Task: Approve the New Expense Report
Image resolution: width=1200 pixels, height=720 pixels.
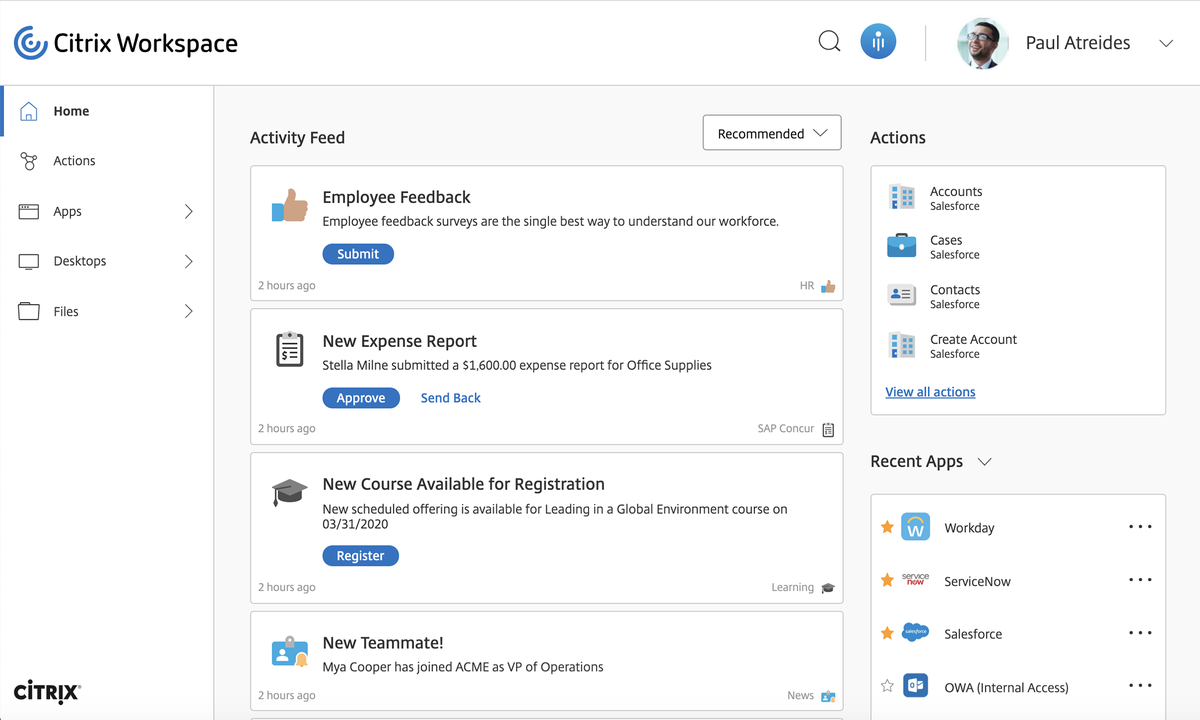Action: pos(361,398)
